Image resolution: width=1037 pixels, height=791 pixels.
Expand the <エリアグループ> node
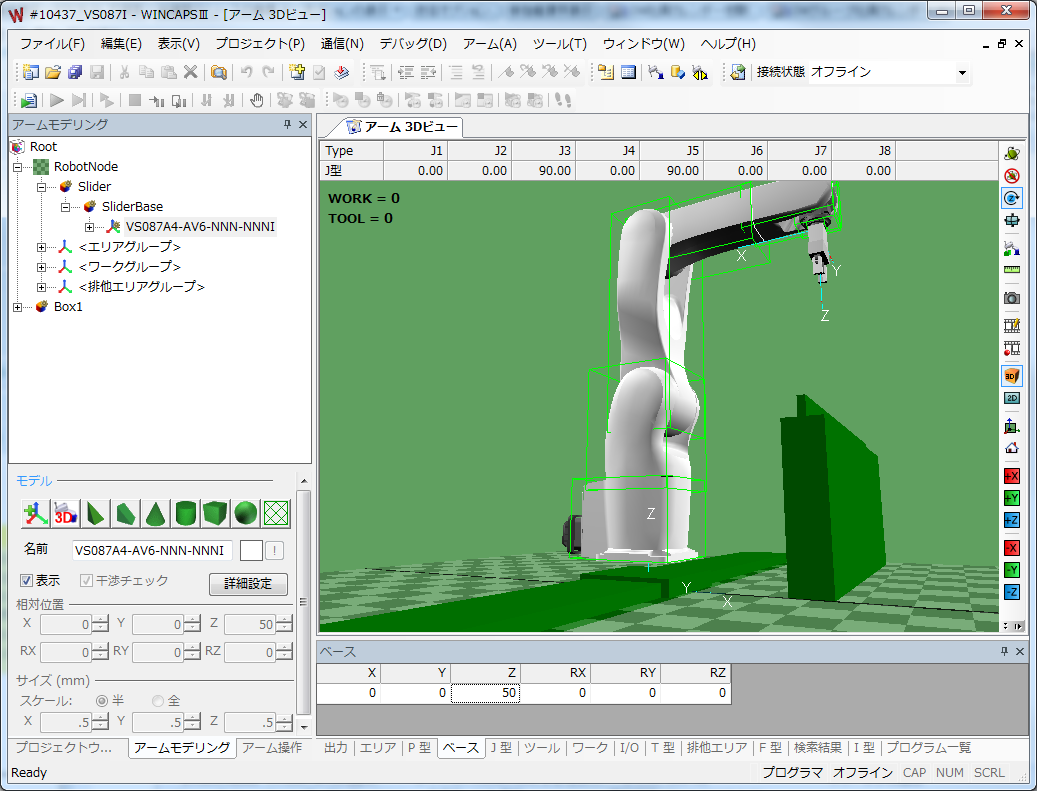click(41, 247)
